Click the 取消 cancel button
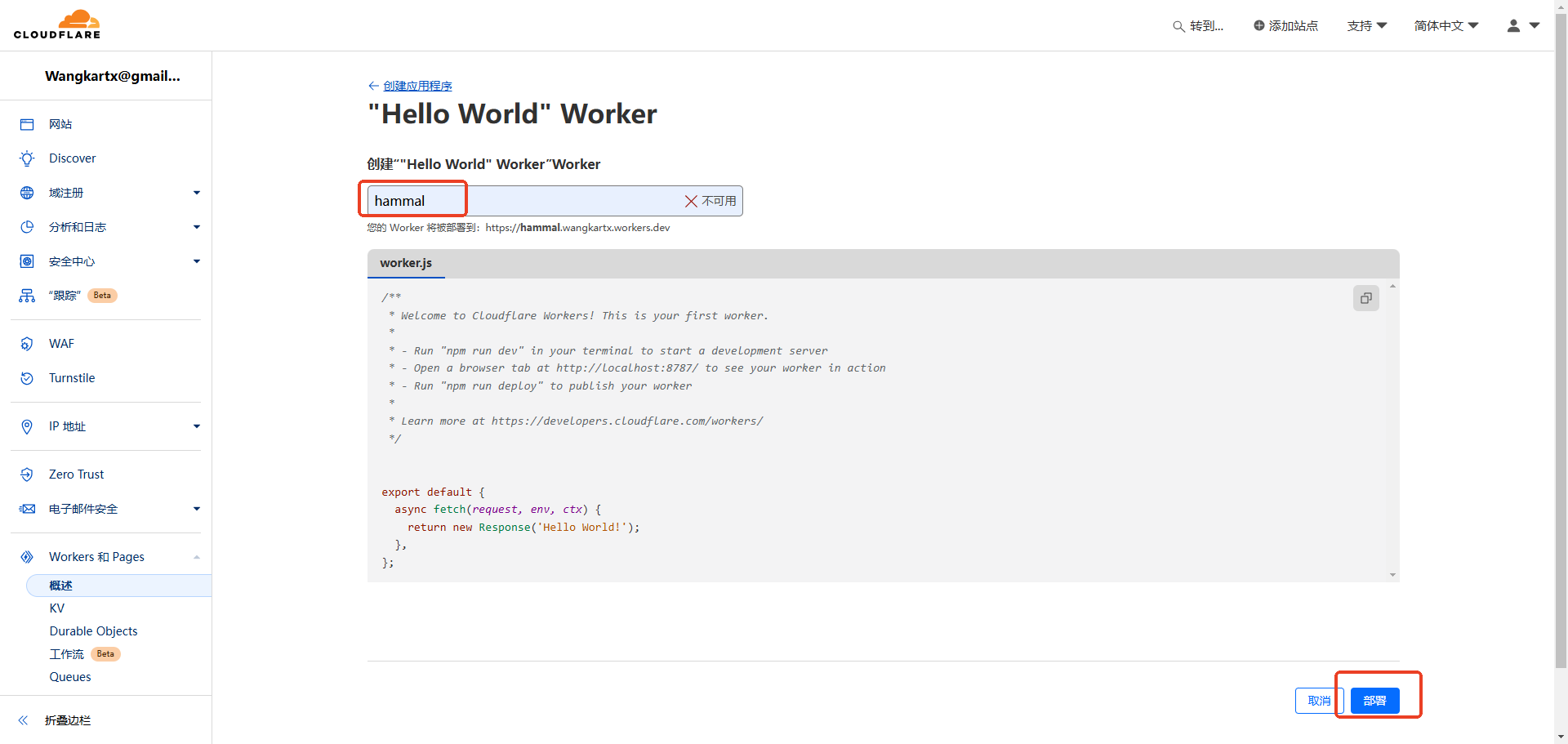Screen dimensions: 1568x744 [x=1320, y=701]
